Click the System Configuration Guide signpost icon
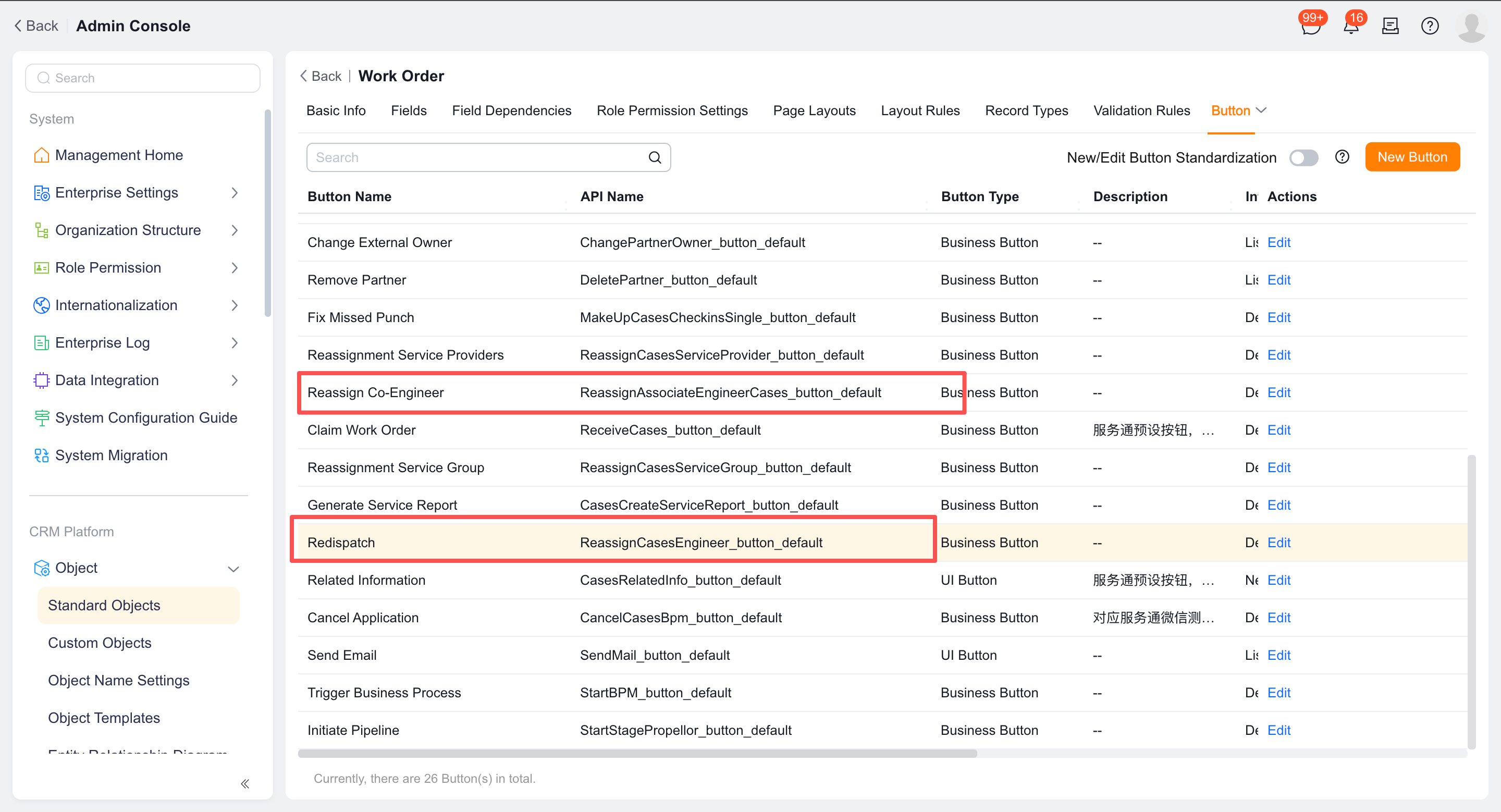Screen dimensions: 1501x812 click(41, 417)
